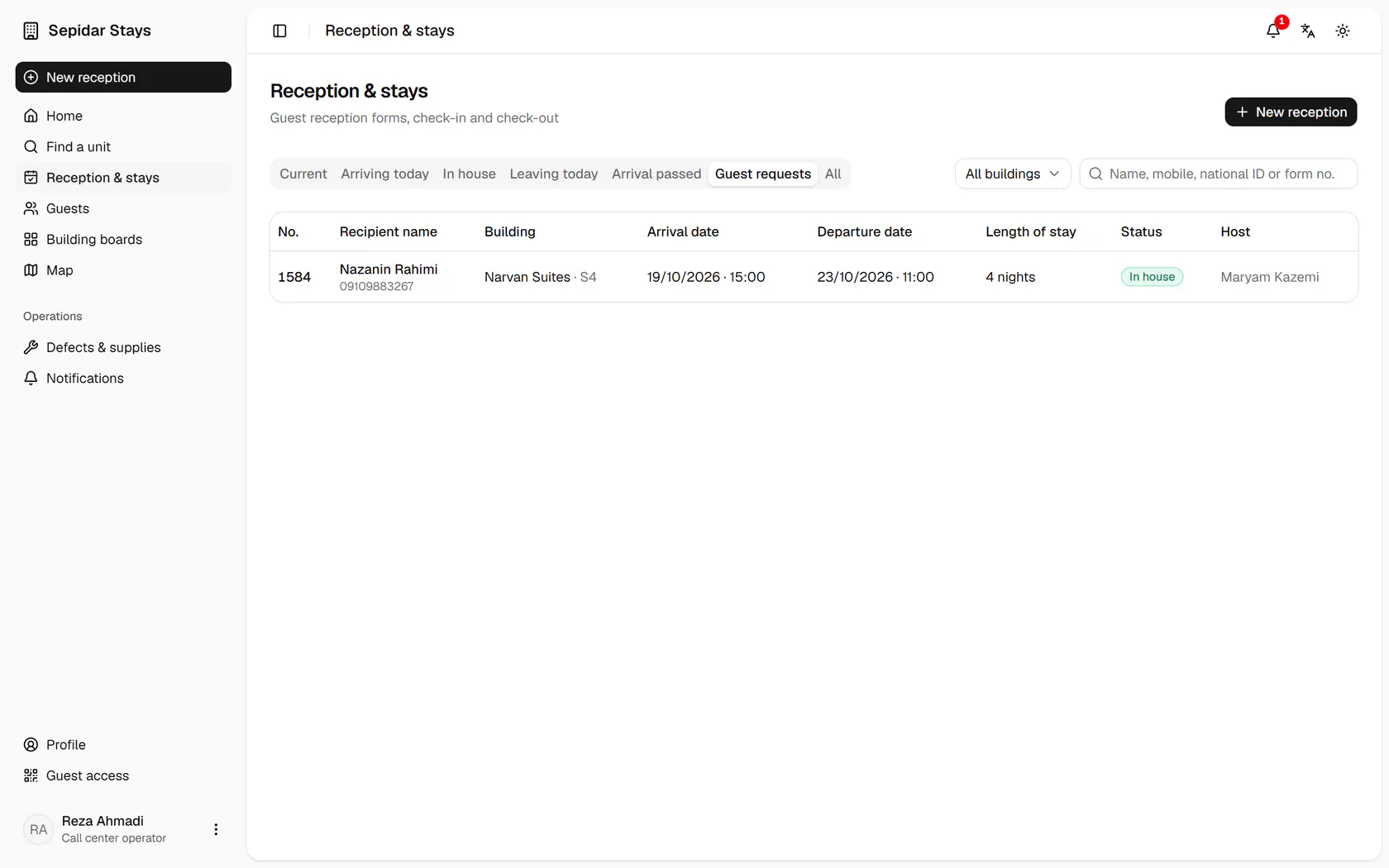Open Guests page from sidebar

[123, 208]
